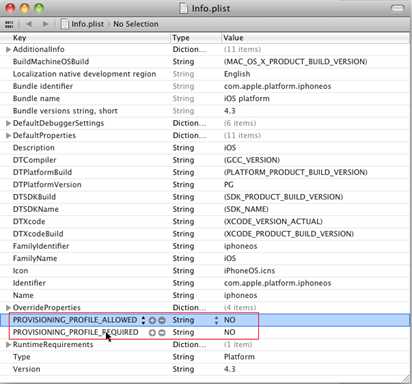
Task: Click the (SDK_NAME) value
Action: click(246, 209)
